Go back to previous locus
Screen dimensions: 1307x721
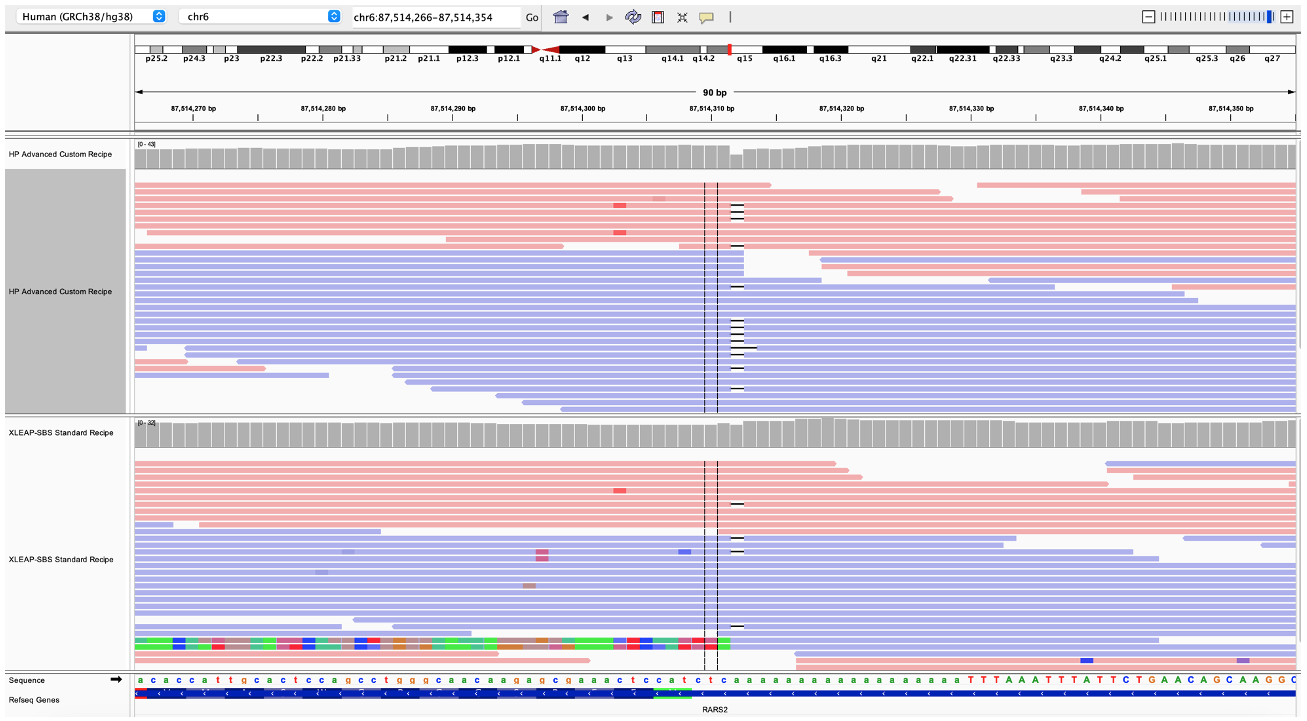pyautogui.click(x=585, y=17)
